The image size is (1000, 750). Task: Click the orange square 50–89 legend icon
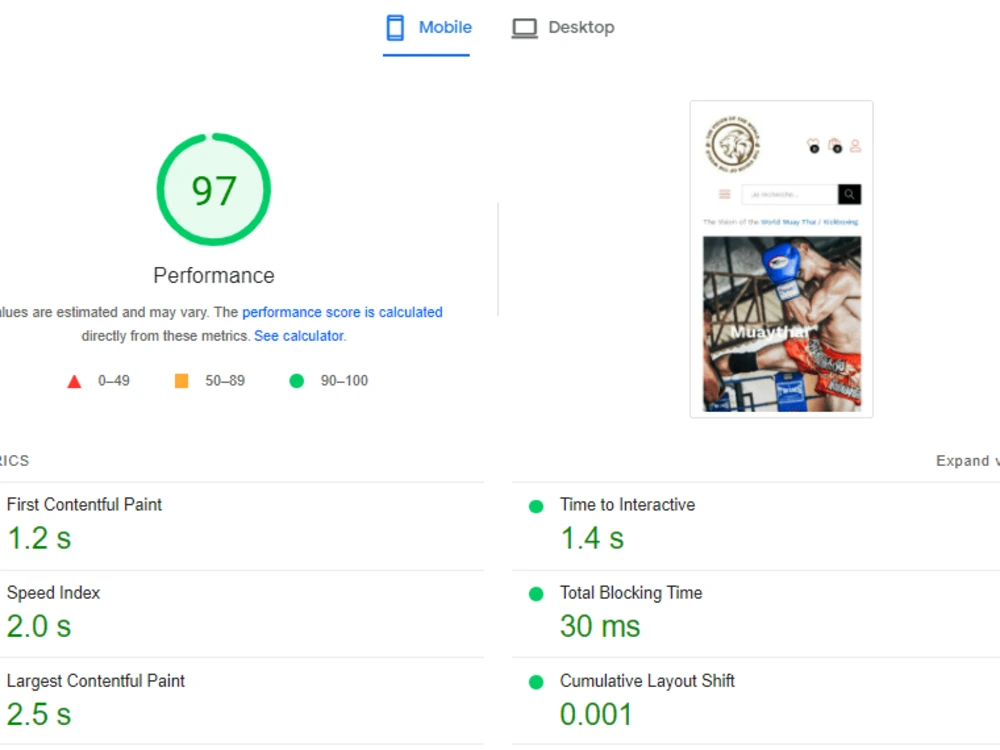click(181, 381)
